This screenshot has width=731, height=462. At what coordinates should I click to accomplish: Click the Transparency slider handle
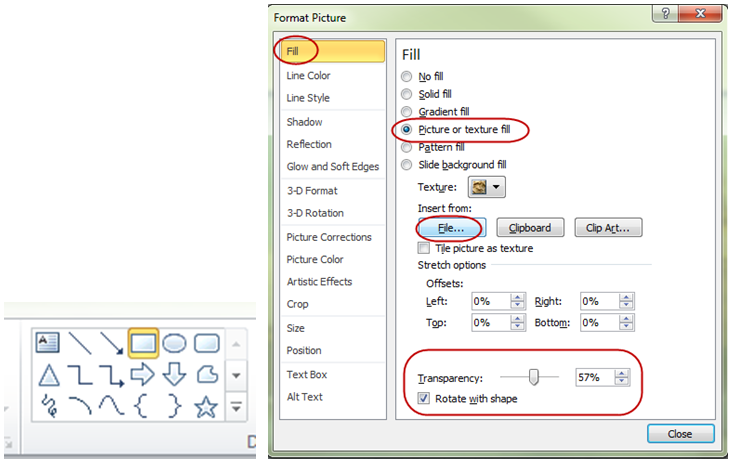pos(534,377)
